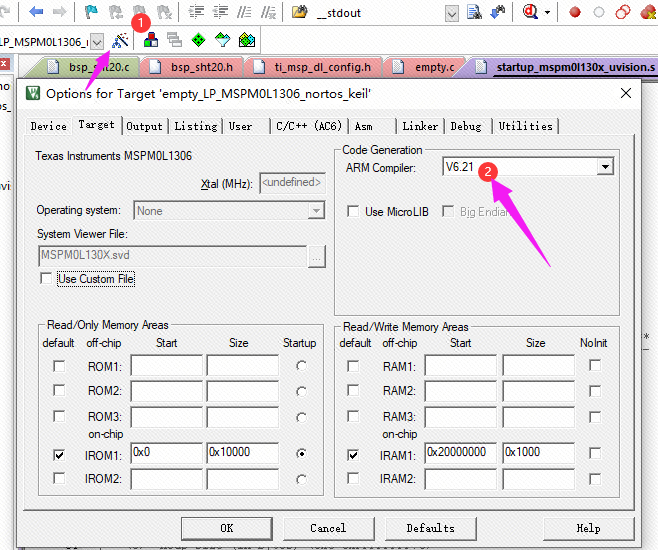Image resolution: width=658 pixels, height=550 pixels.
Task: Click the IRAM1 Start address field
Action: point(460,453)
